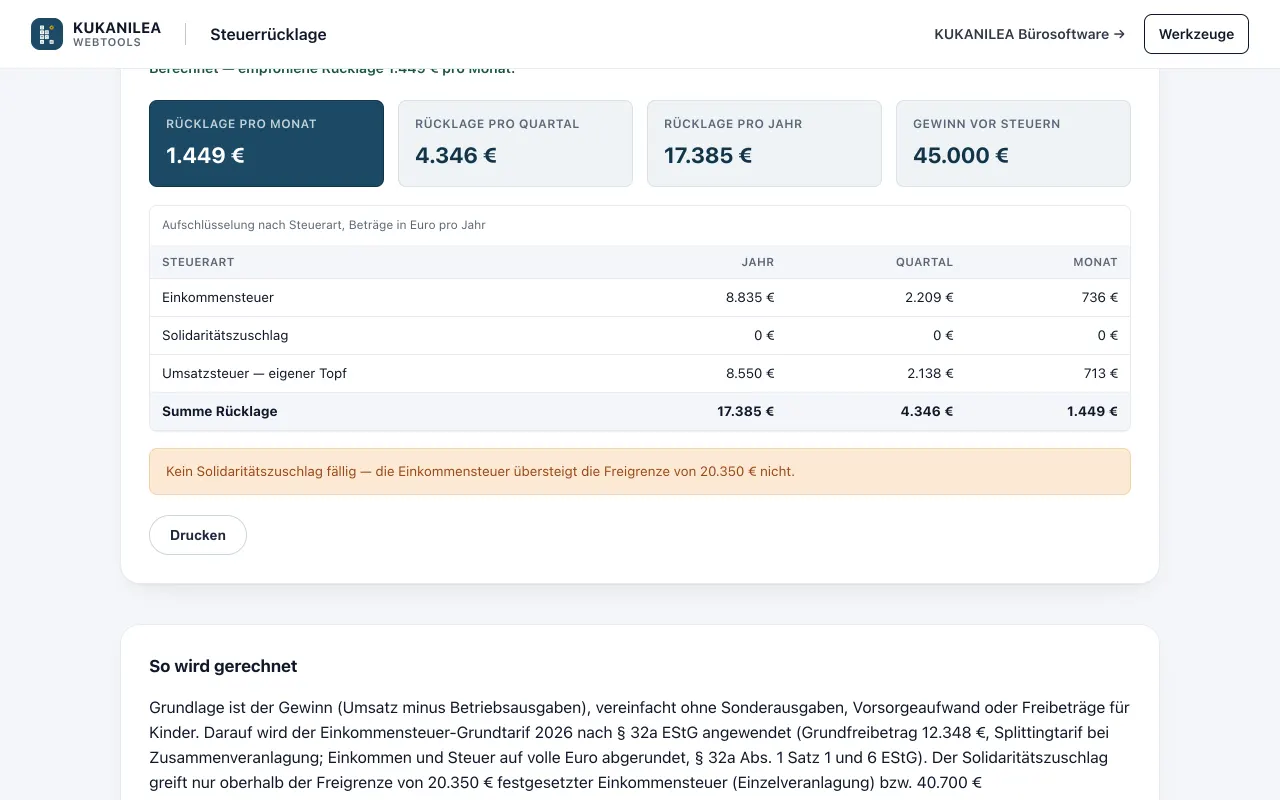The width and height of the screenshot is (1280, 800).
Task: Click the Jahr column header
Action: pyautogui.click(x=758, y=262)
